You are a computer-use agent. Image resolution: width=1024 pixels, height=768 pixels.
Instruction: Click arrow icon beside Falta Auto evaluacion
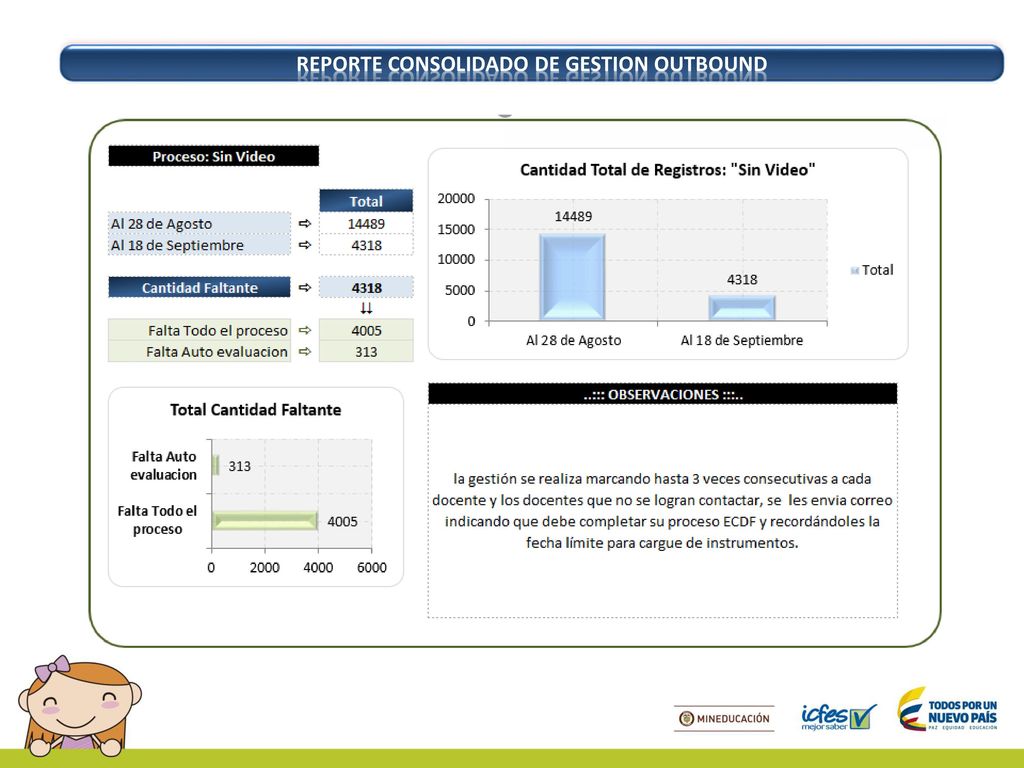[x=304, y=351]
